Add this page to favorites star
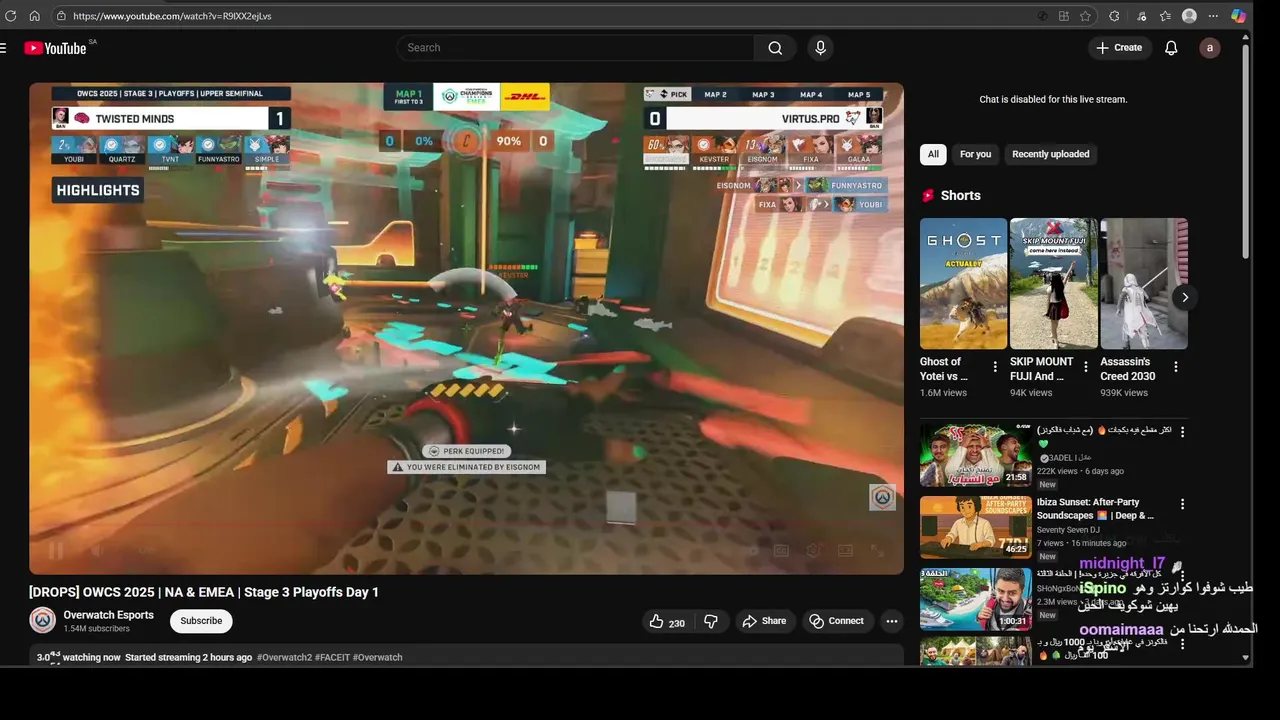 pyautogui.click(x=1086, y=16)
